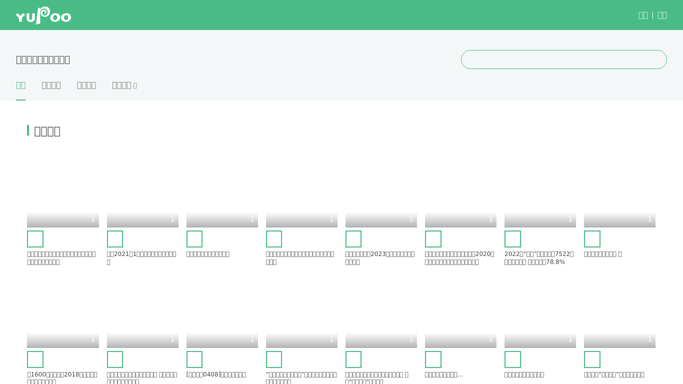Open the thumbnail above the 0408 title
The height and width of the screenshot is (384, 683).
tap(222, 312)
